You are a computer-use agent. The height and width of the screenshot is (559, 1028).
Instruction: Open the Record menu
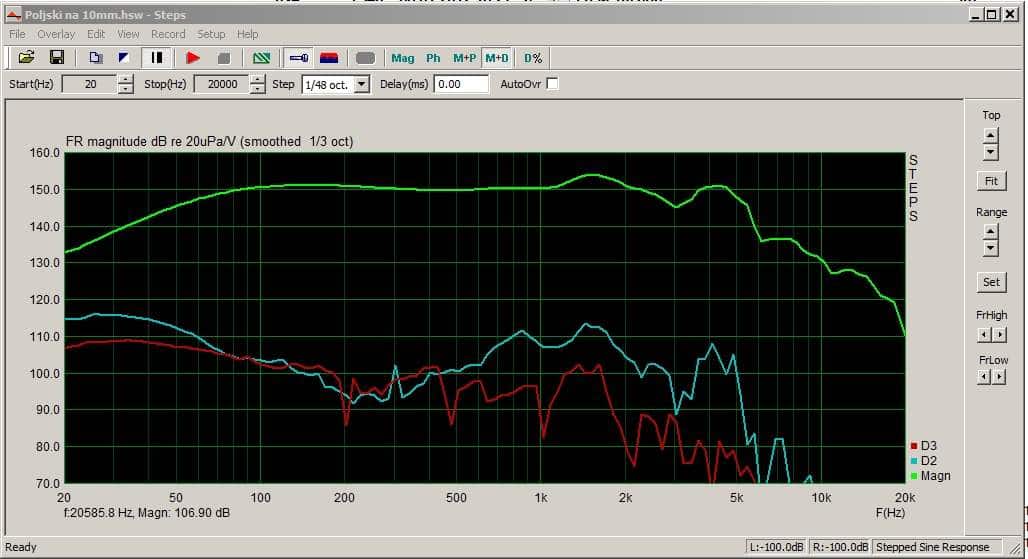coord(168,34)
